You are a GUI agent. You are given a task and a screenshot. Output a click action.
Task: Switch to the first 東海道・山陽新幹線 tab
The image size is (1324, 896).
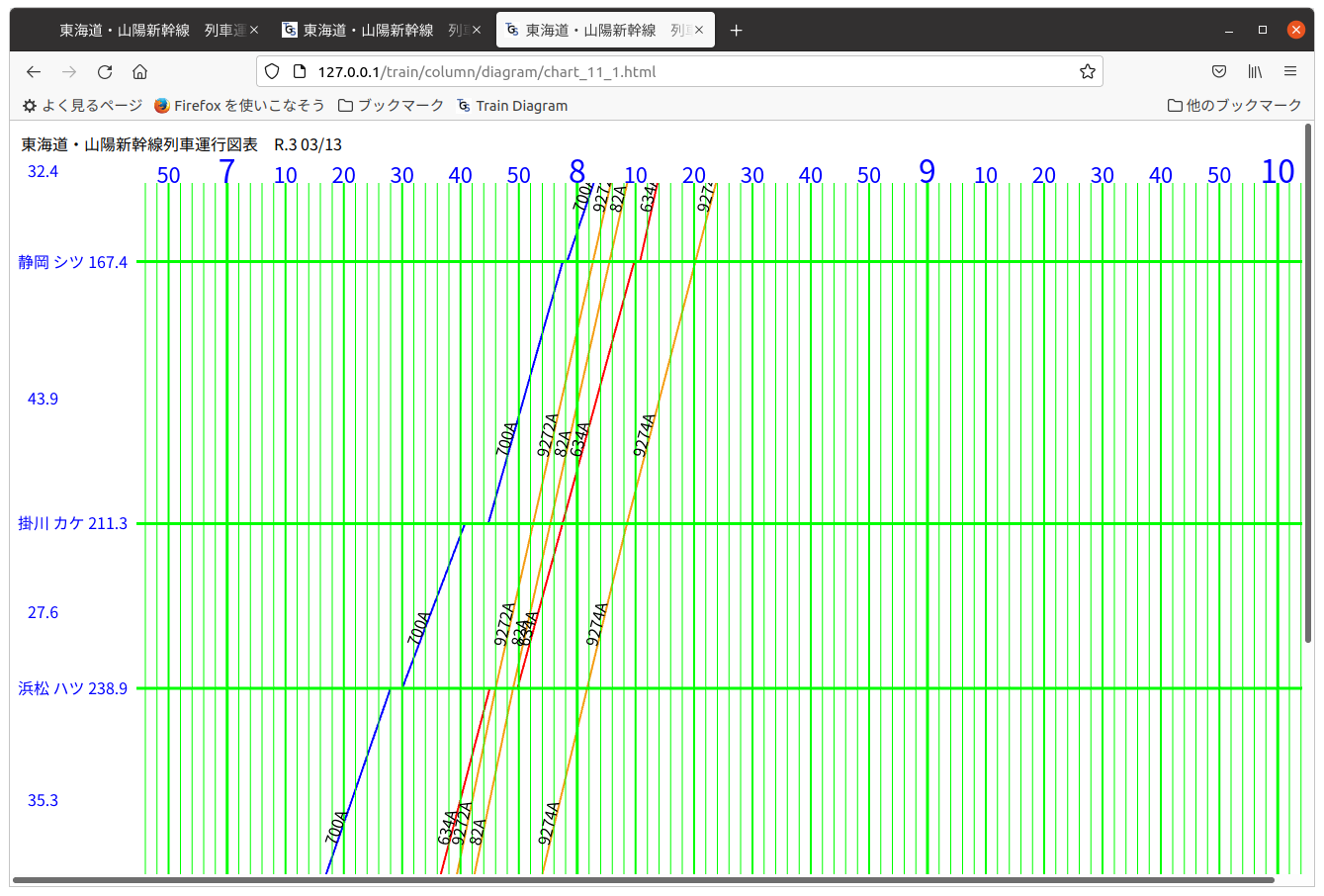point(148,31)
